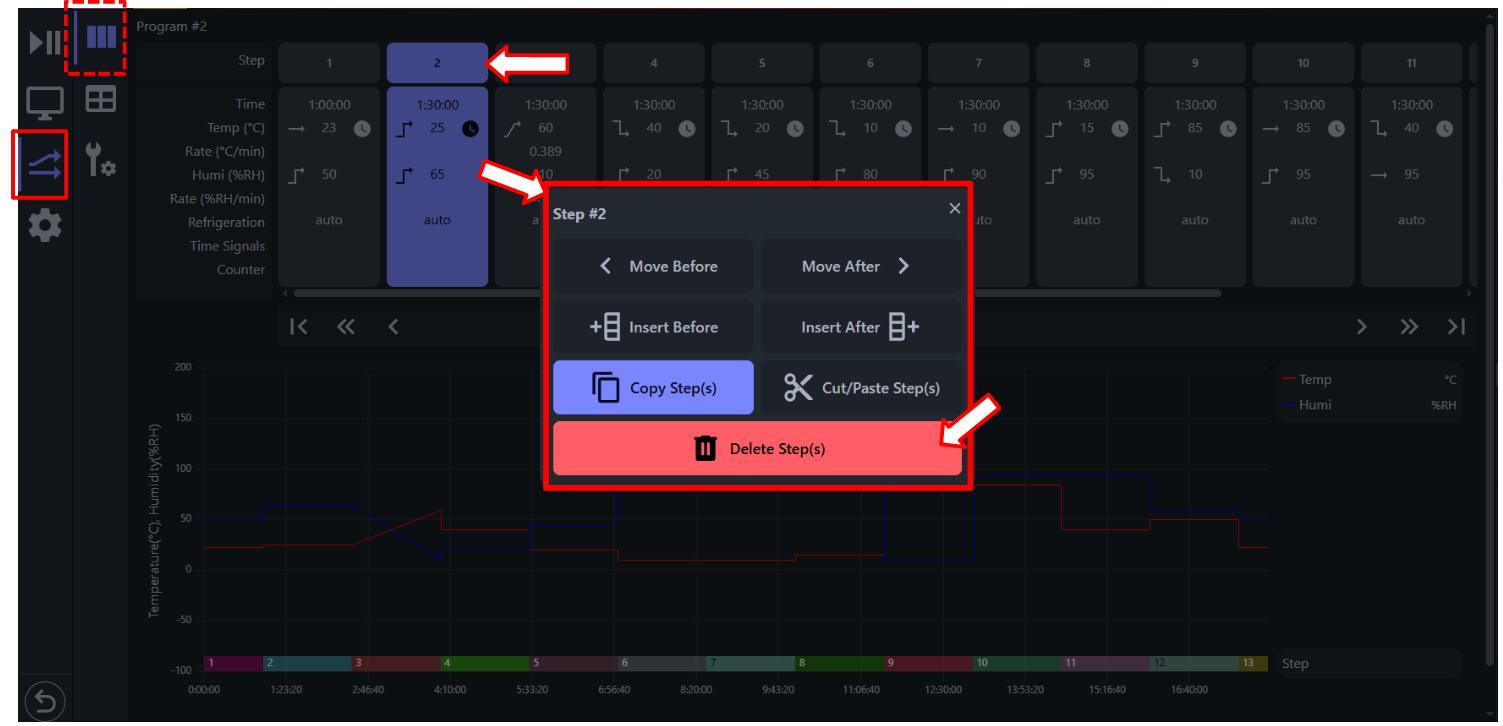Click clock icon in step 1 temp row
Image resolution: width=1503 pixels, height=726 pixels.
362,128
